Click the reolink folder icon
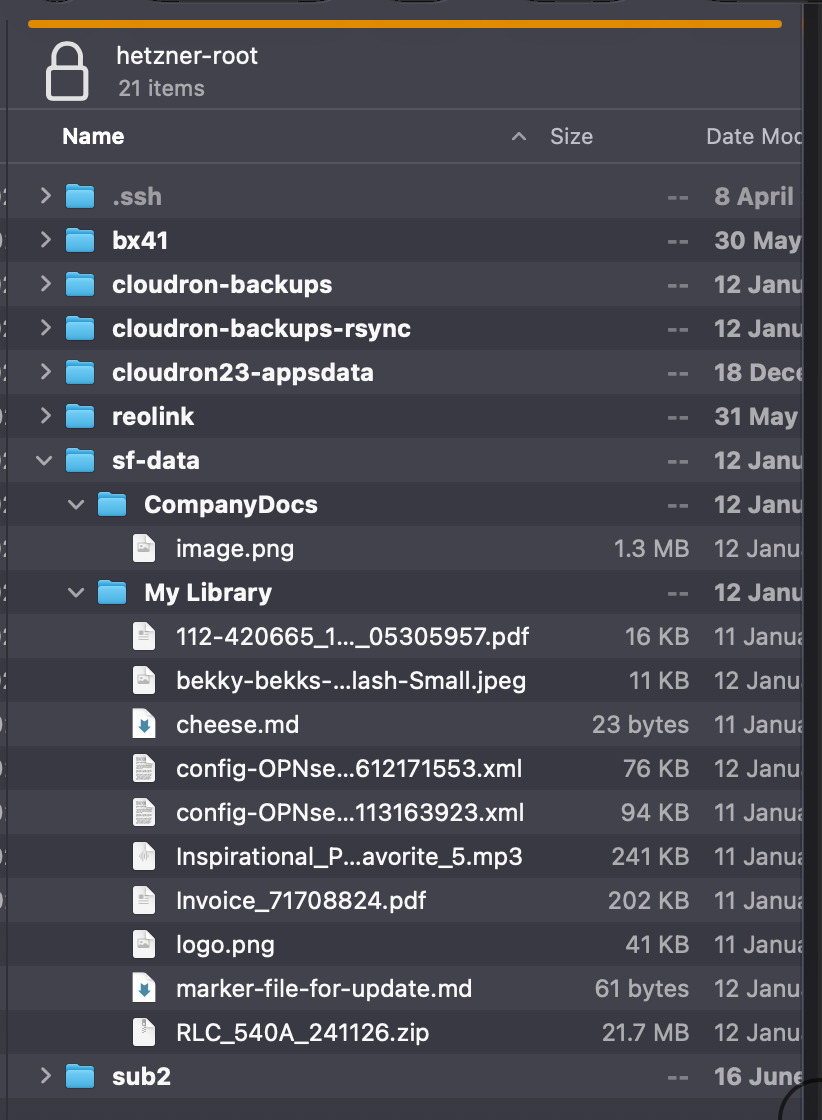Screen dimensions: 822x1120 (81, 416)
